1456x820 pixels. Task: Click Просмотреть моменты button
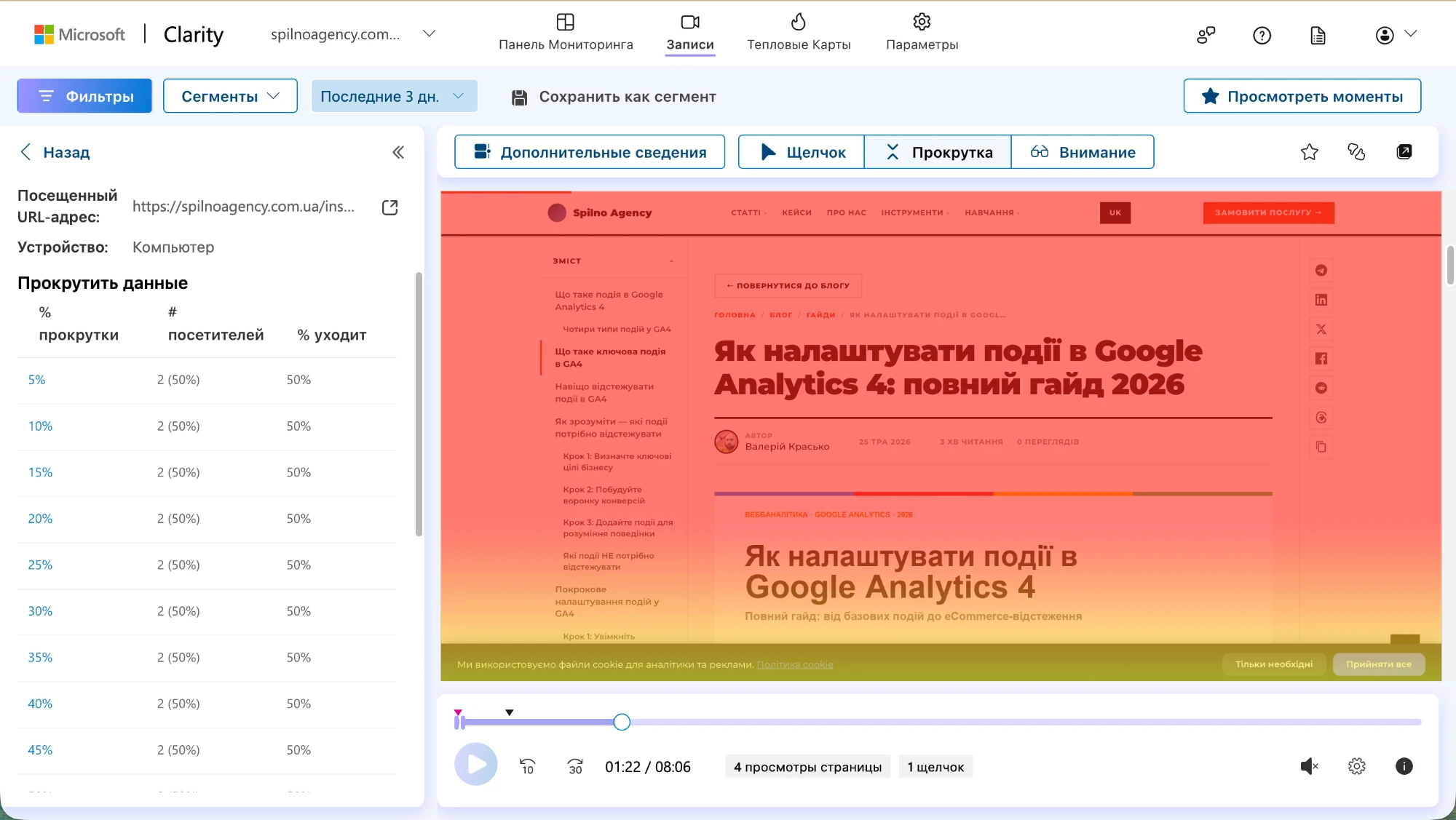pyautogui.click(x=1302, y=96)
